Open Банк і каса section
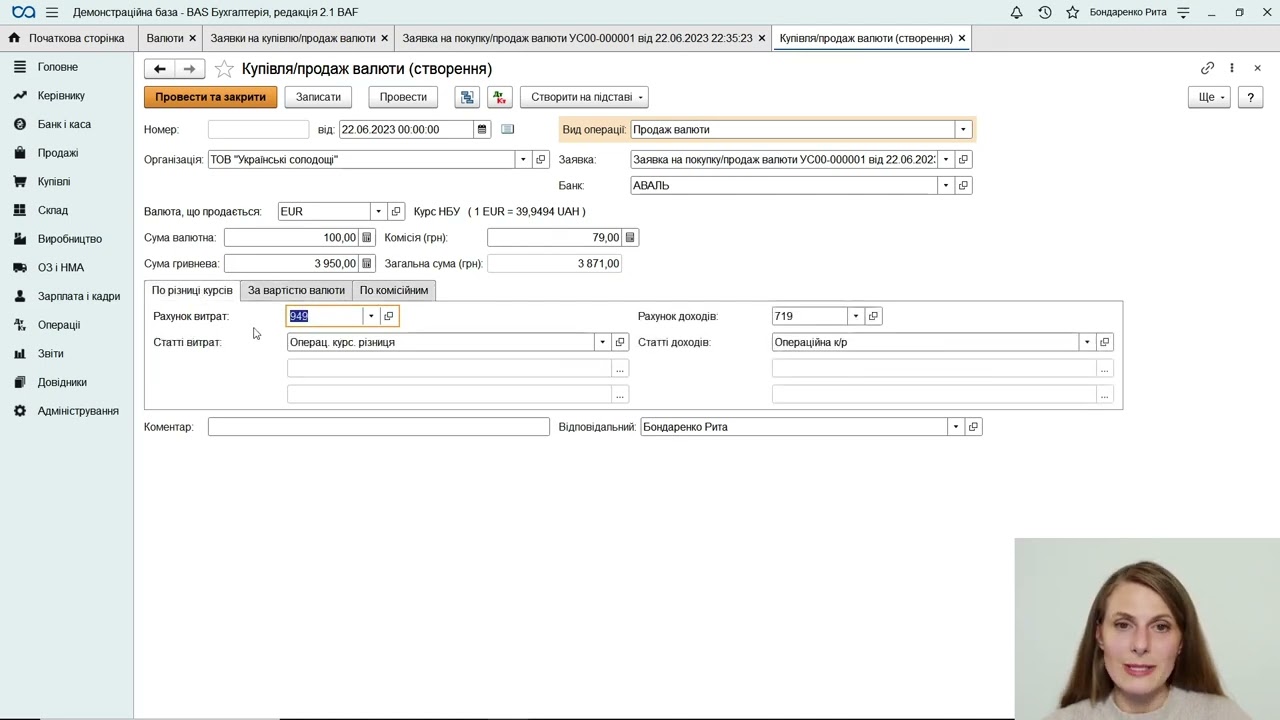Viewport: 1280px width, 720px height. [x=64, y=124]
